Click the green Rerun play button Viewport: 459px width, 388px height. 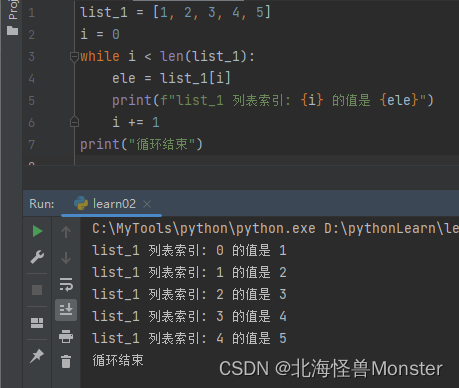37,231
